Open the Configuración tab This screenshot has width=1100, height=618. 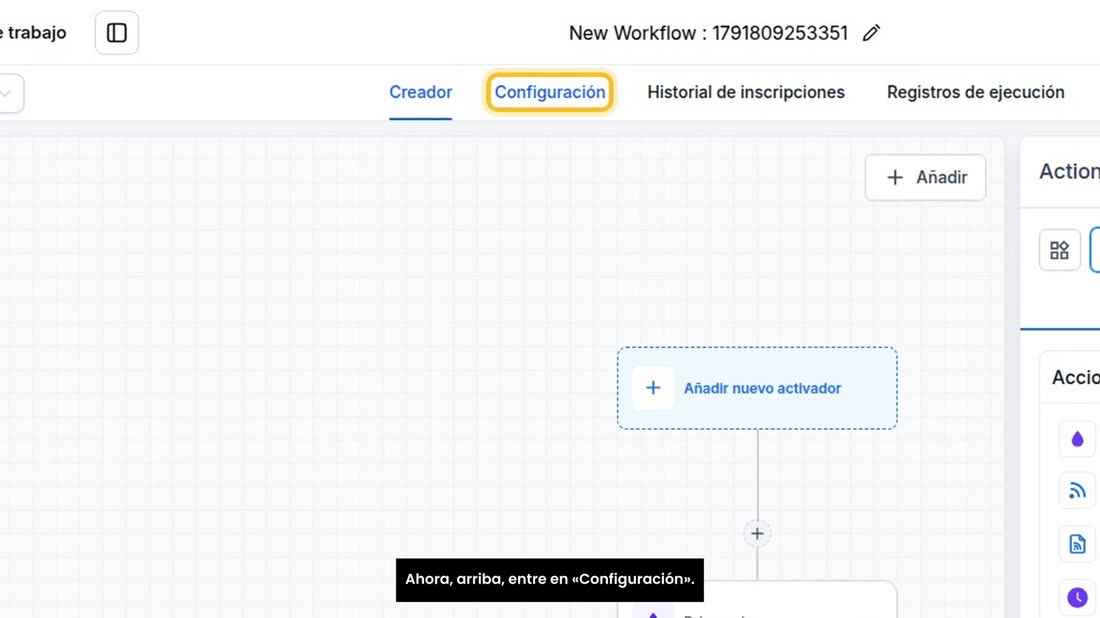[x=549, y=92]
